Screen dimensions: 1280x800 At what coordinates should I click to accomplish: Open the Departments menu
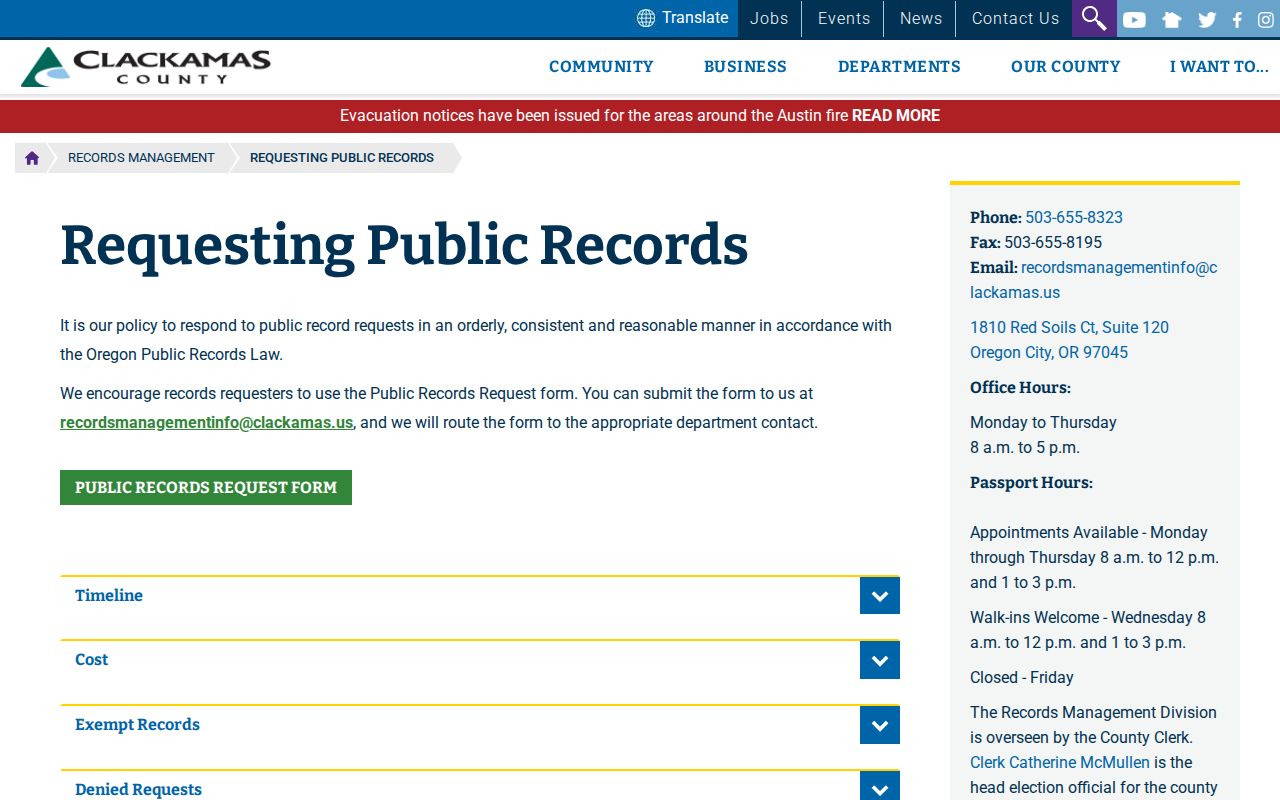(899, 67)
